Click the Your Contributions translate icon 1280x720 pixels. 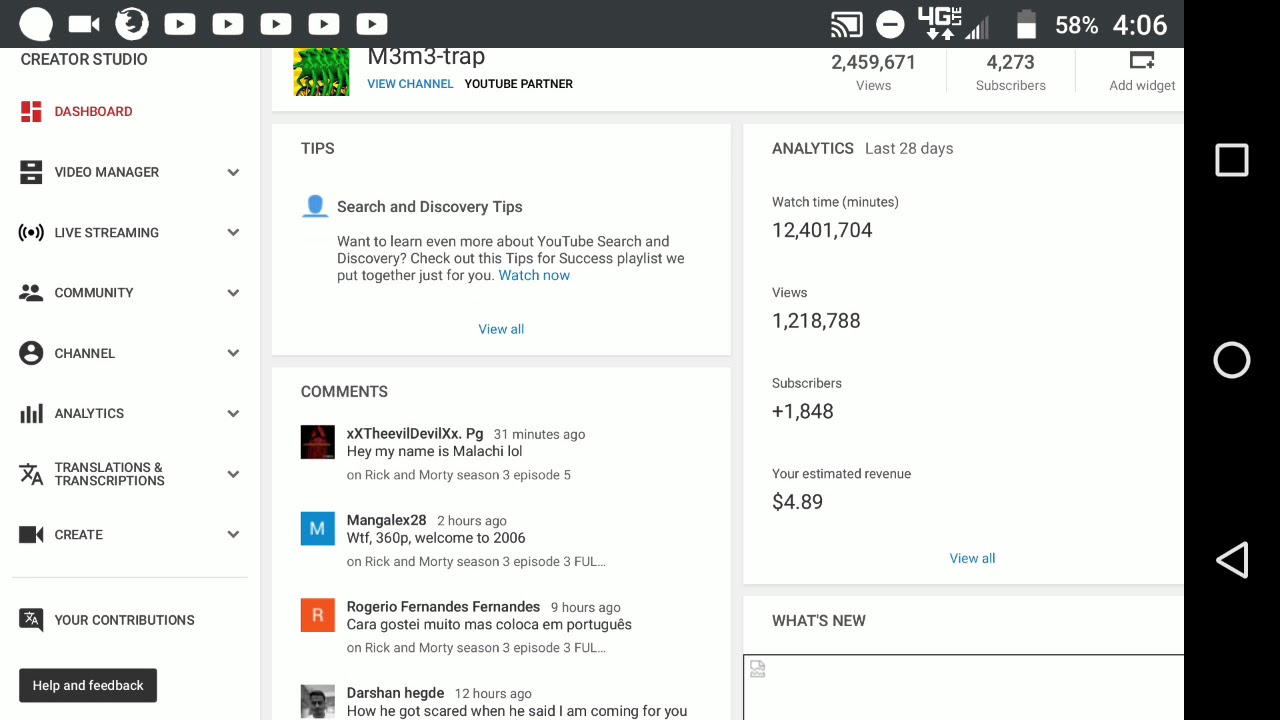coord(31,620)
